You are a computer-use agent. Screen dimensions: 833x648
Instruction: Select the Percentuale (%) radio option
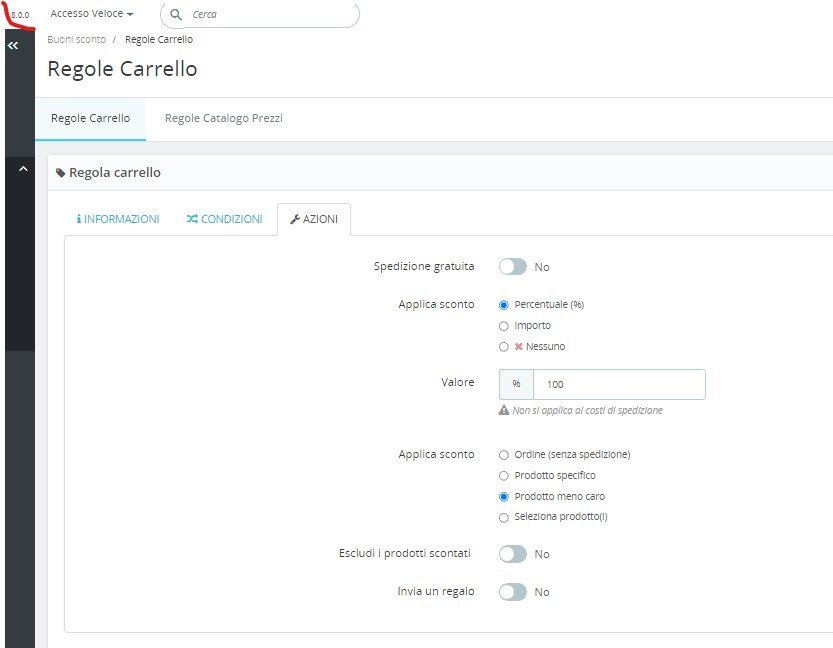coord(504,305)
